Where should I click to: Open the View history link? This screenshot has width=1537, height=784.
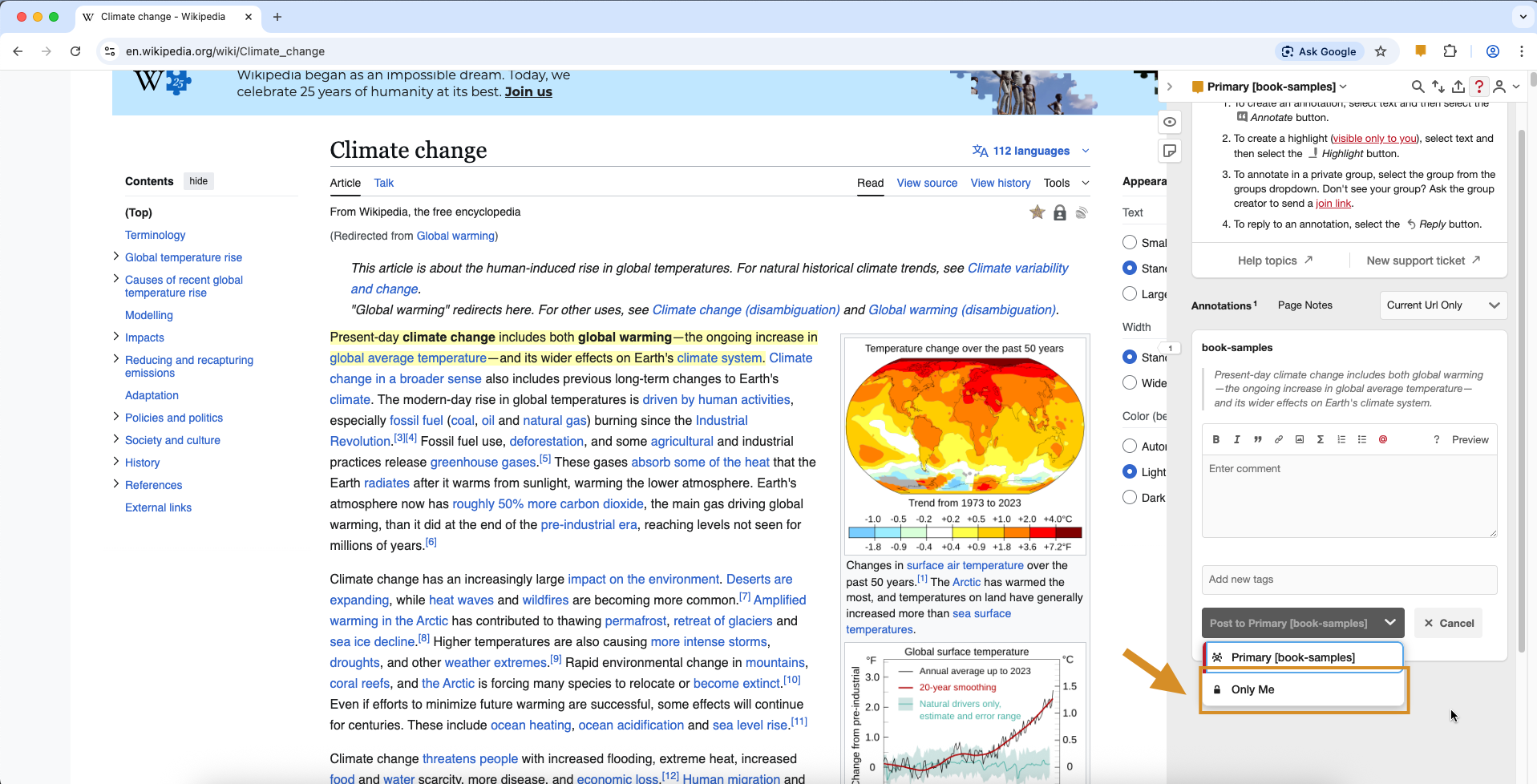click(1000, 183)
